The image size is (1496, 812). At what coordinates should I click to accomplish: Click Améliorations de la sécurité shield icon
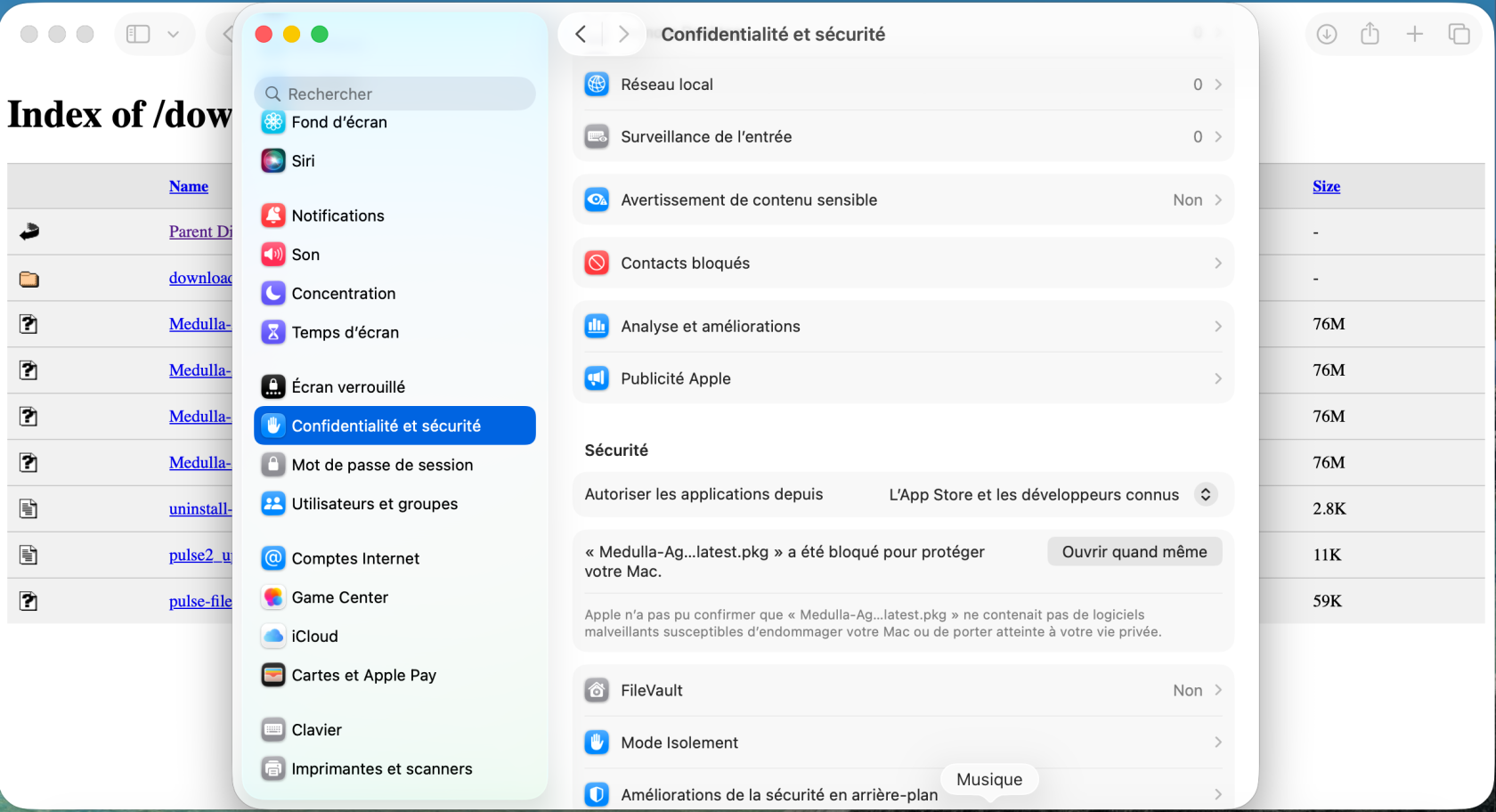[x=597, y=794]
